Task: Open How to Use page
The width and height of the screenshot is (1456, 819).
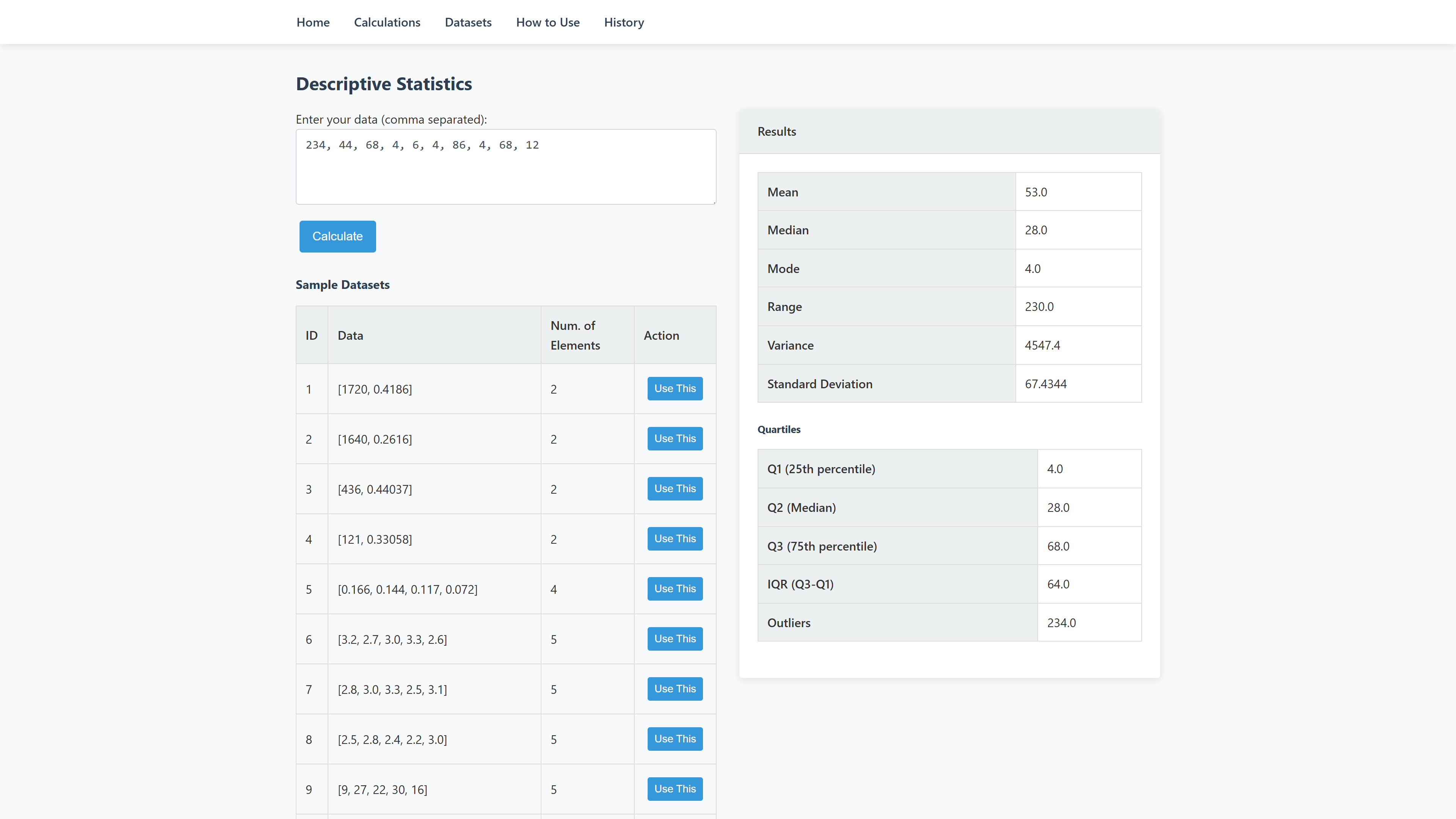Action: [x=547, y=22]
